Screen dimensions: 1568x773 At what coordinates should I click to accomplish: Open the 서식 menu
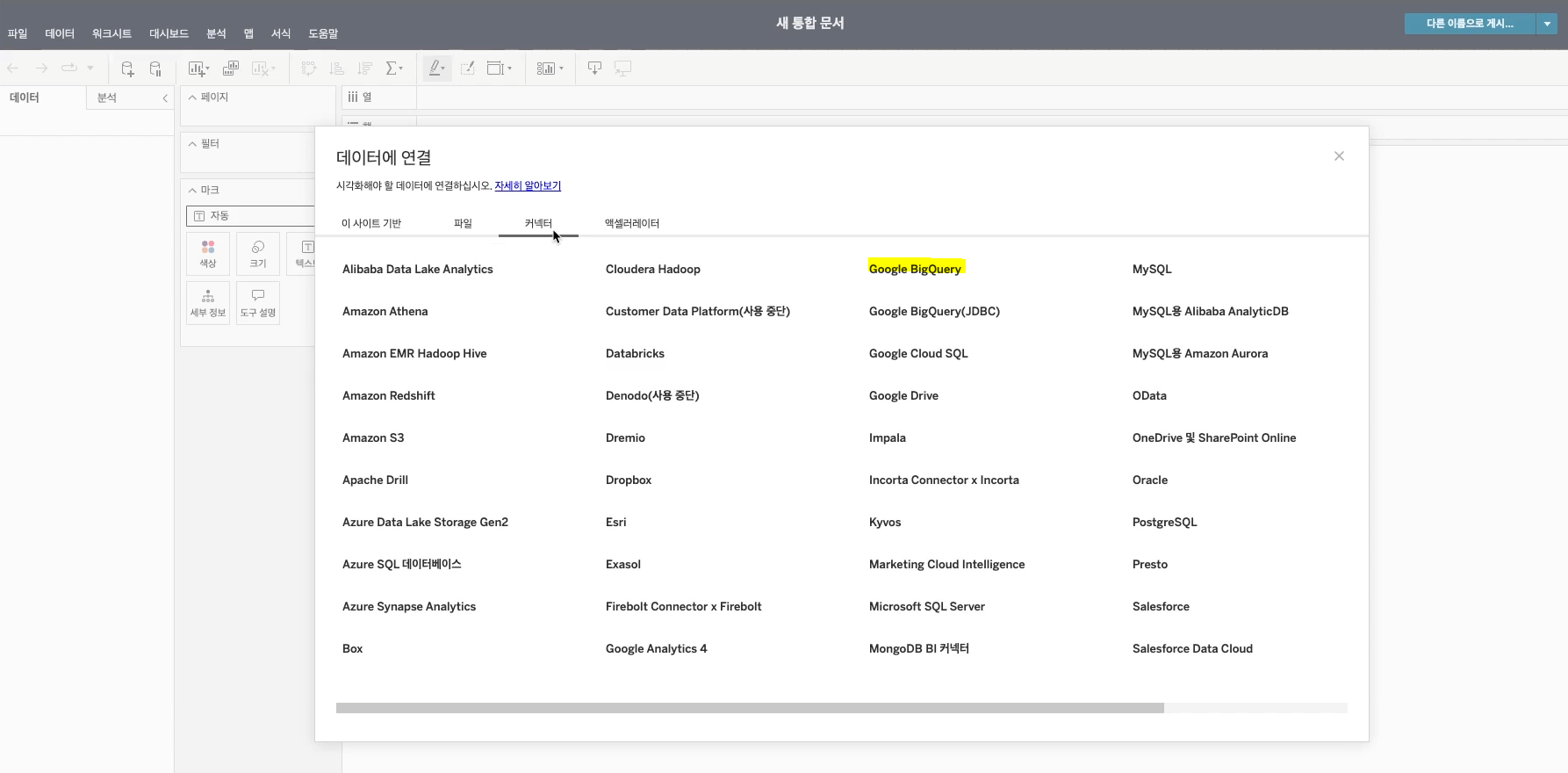281,33
